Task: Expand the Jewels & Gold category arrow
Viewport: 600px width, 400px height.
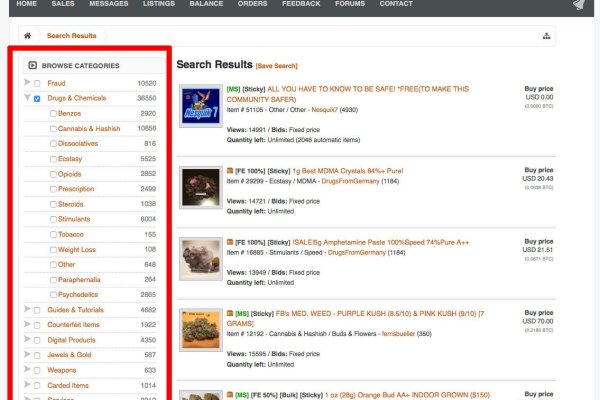Action: pyautogui.click(x=27, y=355)
